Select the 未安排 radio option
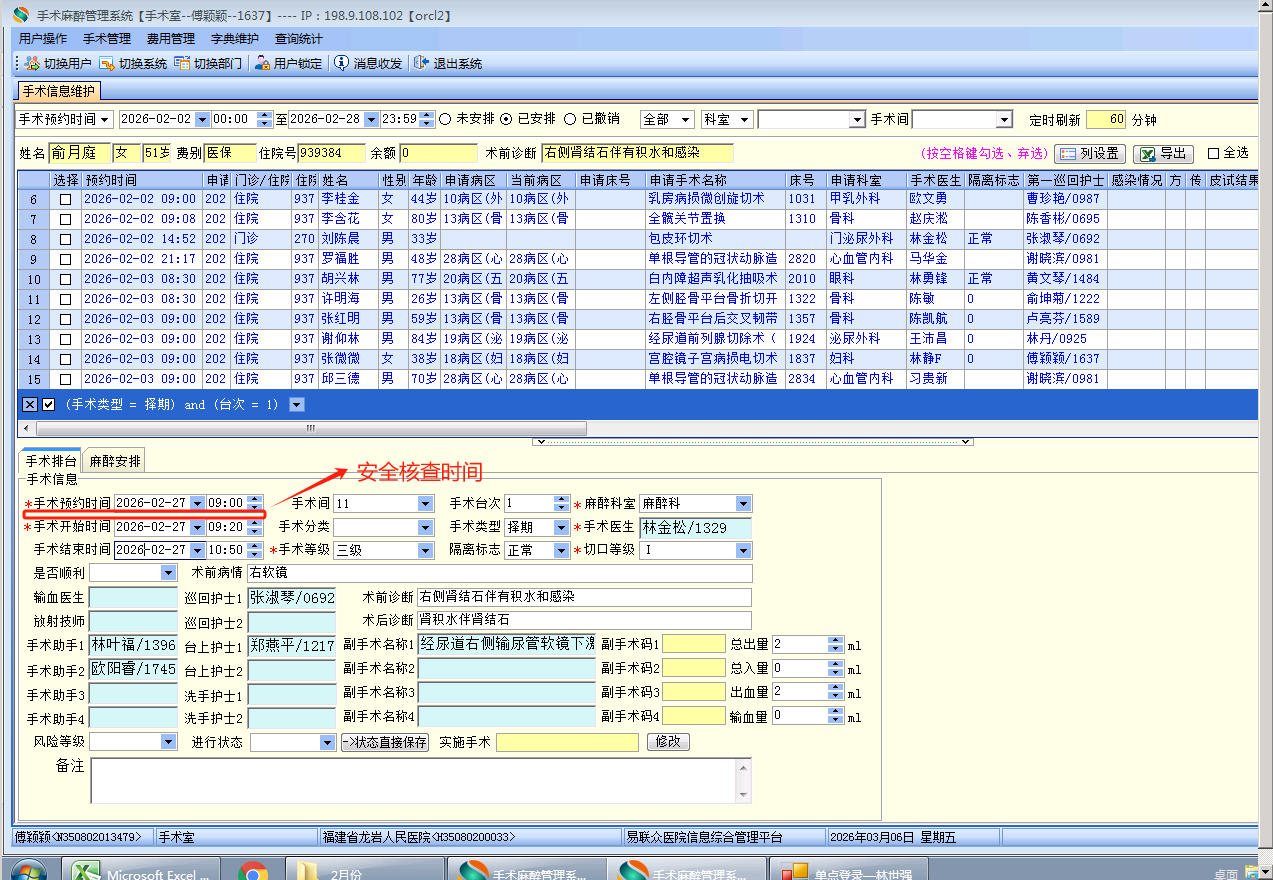Screen dimensions: 1273x880 pyautogui.click(x=445, y=119)
